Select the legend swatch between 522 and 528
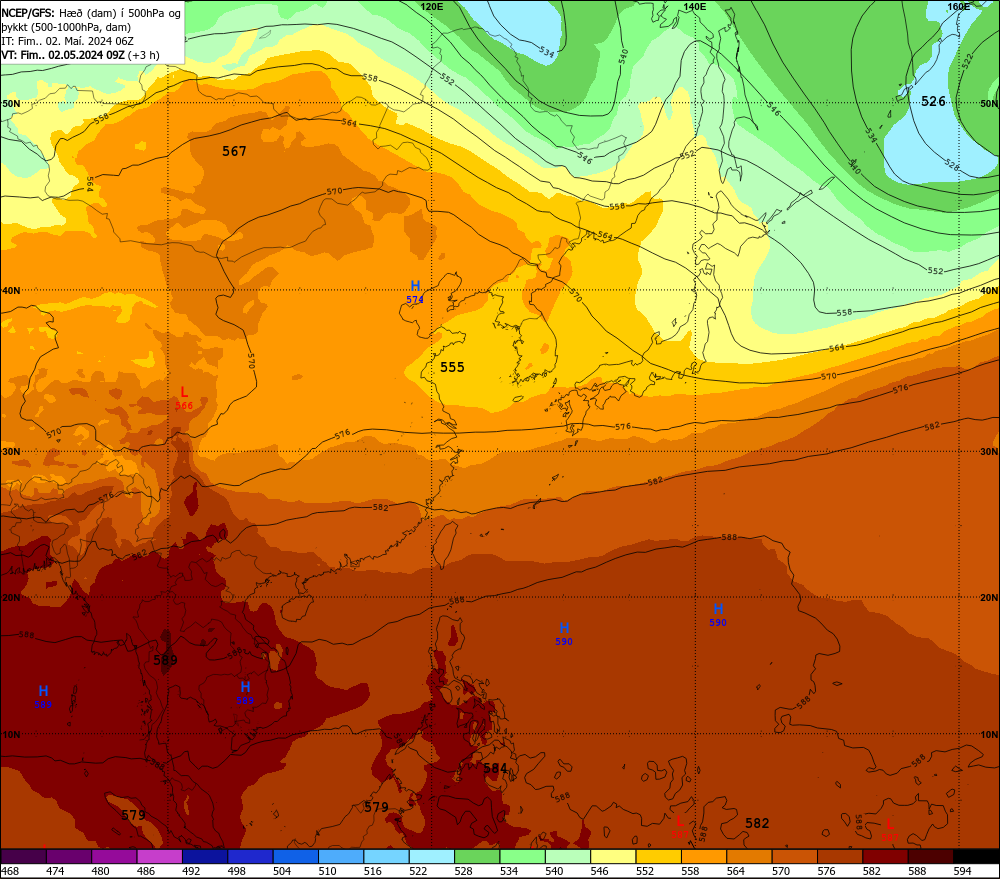Viewport: 1000px width, 879px height. (x=432, y=856)
